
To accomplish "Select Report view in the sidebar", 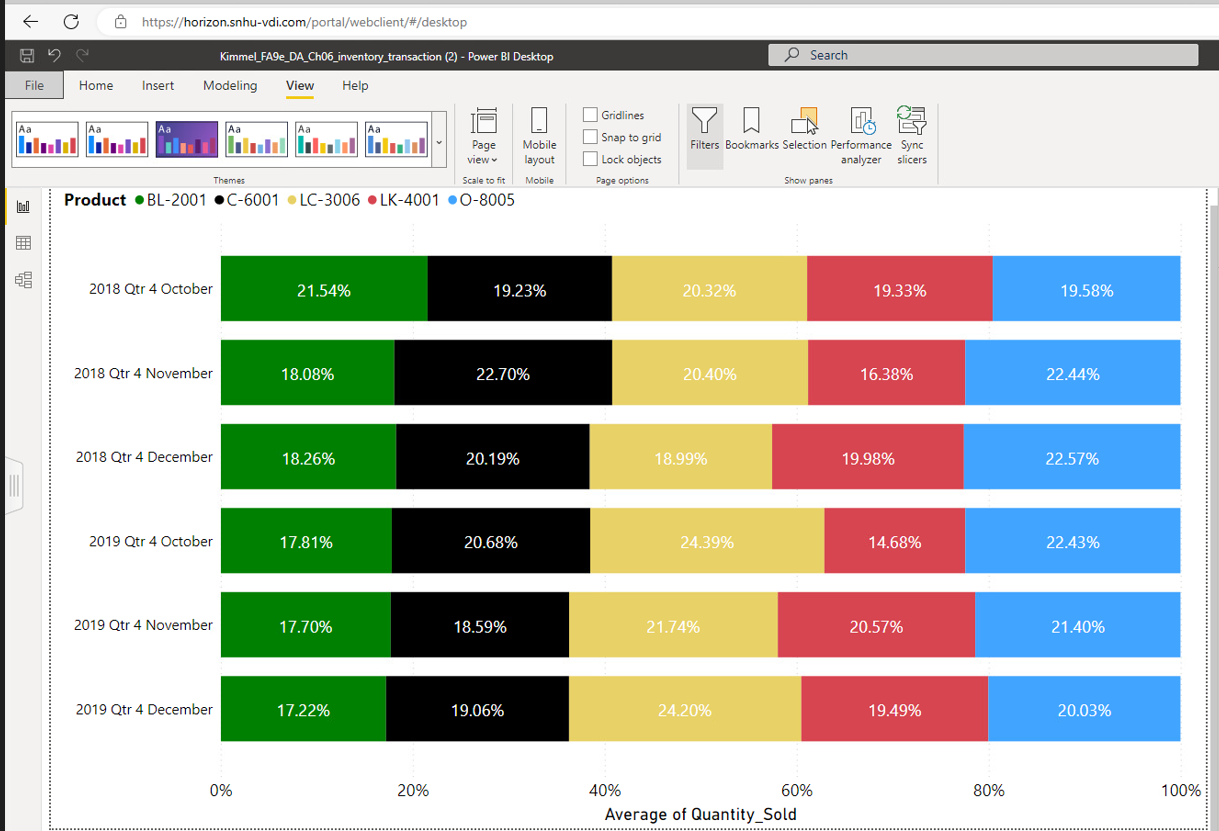I will click(x=23, y=205).
